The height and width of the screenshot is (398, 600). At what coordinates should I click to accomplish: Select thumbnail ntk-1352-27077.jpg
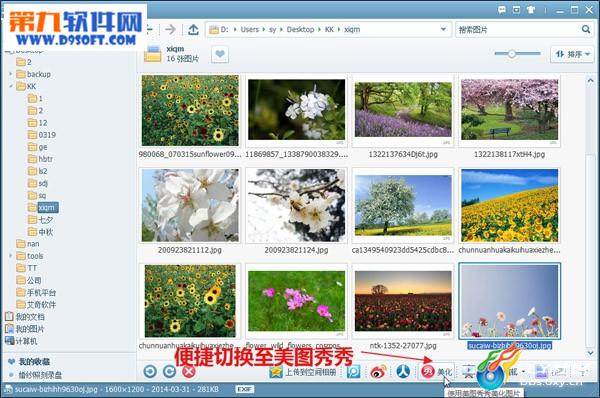(x=403, y=301)
